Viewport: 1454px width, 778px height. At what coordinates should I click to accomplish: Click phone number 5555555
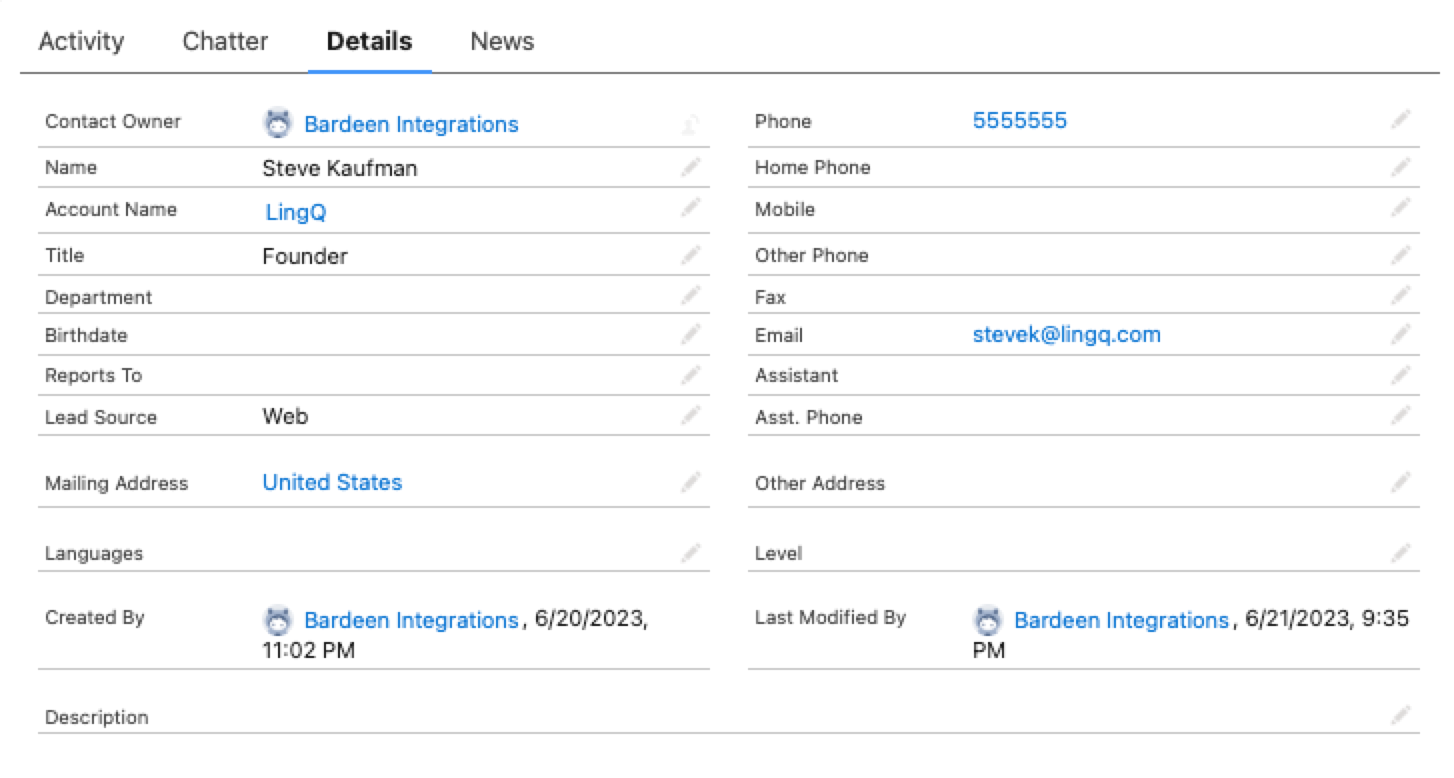1020,120
